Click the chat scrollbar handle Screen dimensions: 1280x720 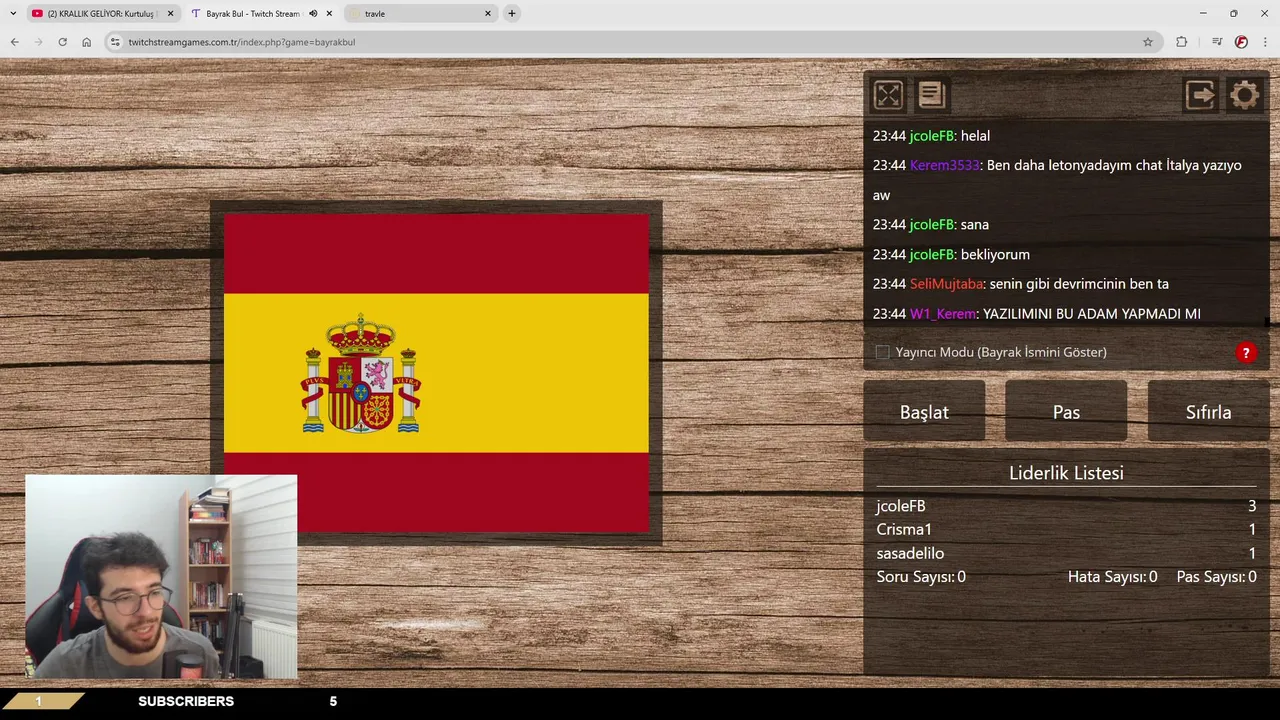point(1267,321)
